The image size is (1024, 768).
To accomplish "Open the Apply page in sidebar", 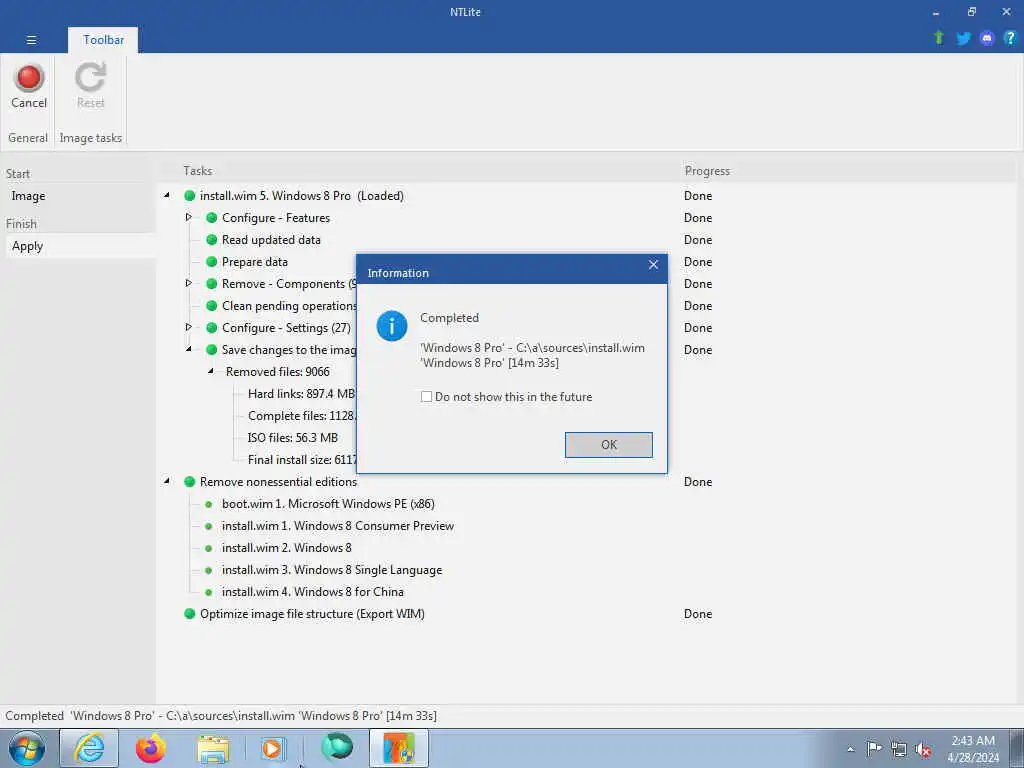I will pyautogui.click(x=27, y=246).
